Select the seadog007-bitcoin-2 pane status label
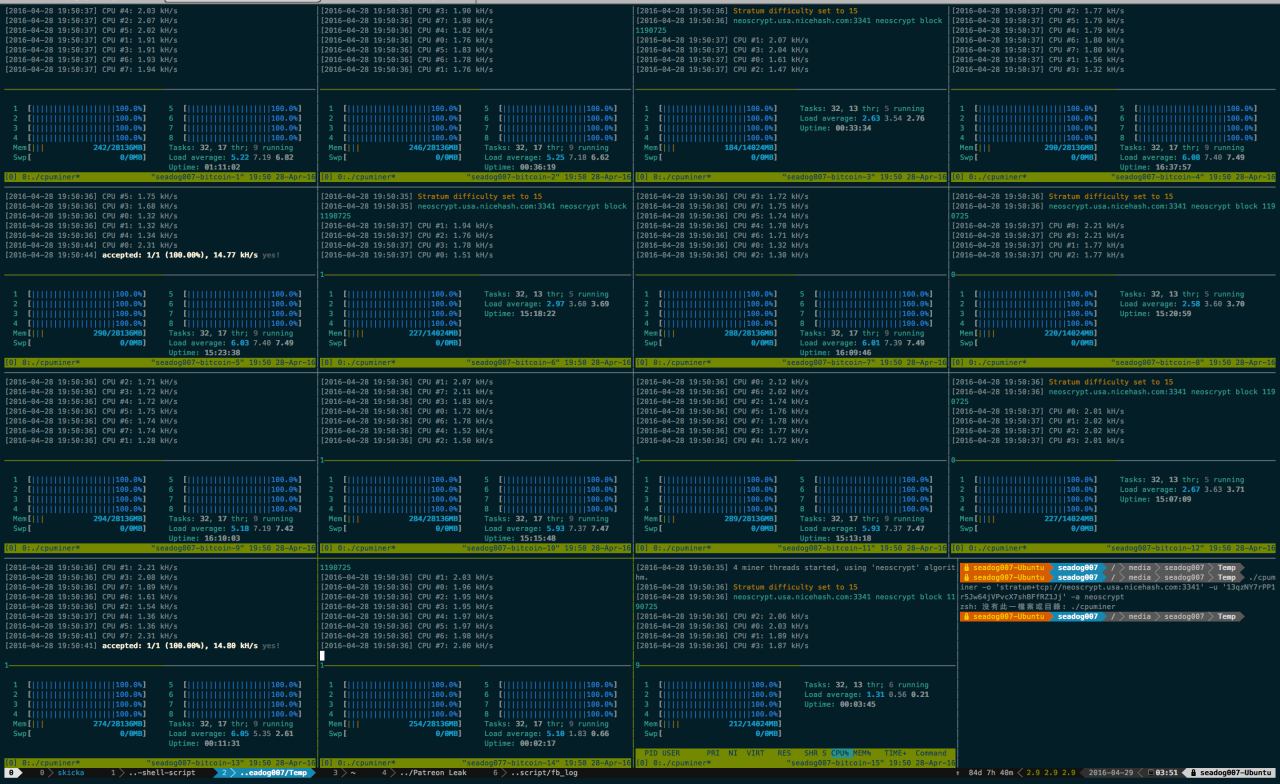1280x784 pixels. (513, 177)
